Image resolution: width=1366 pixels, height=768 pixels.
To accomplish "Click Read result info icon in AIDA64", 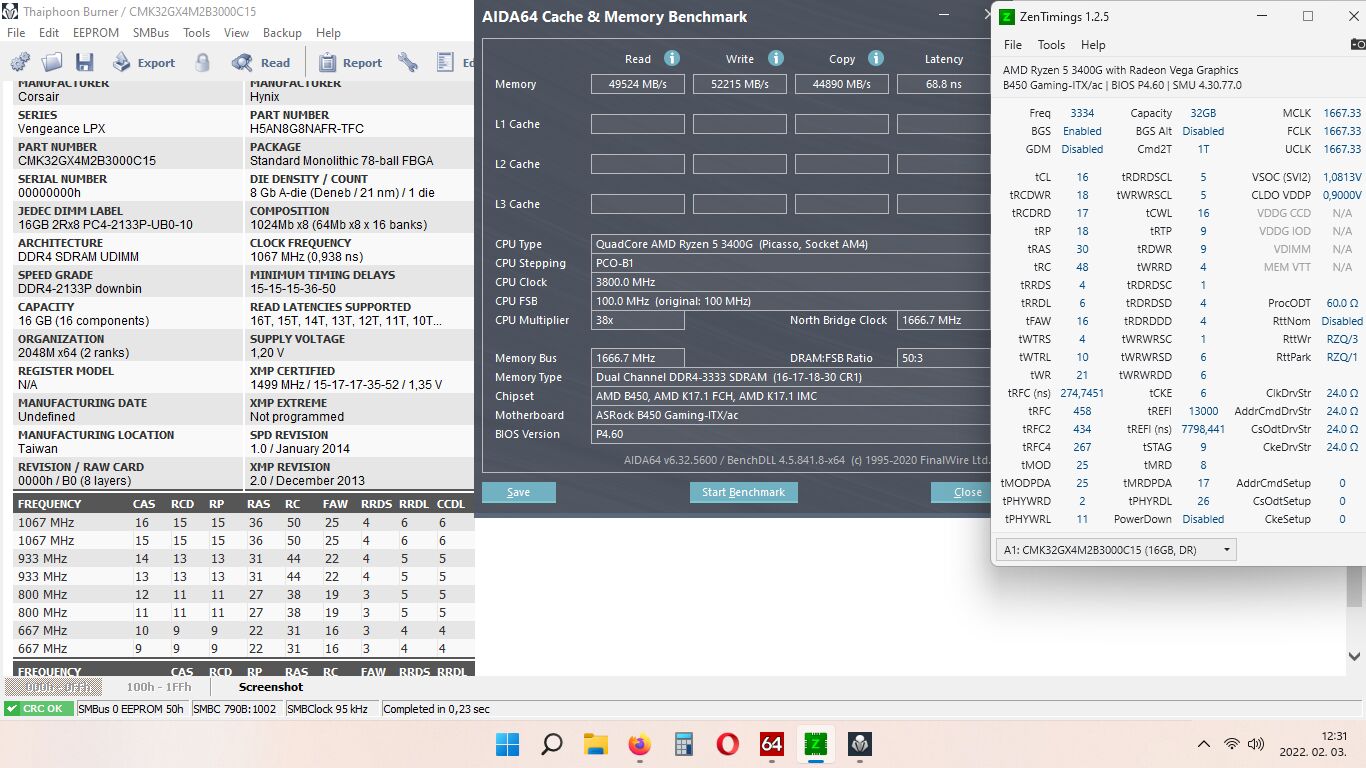I will pyautogui.click(x=672, y=58).
